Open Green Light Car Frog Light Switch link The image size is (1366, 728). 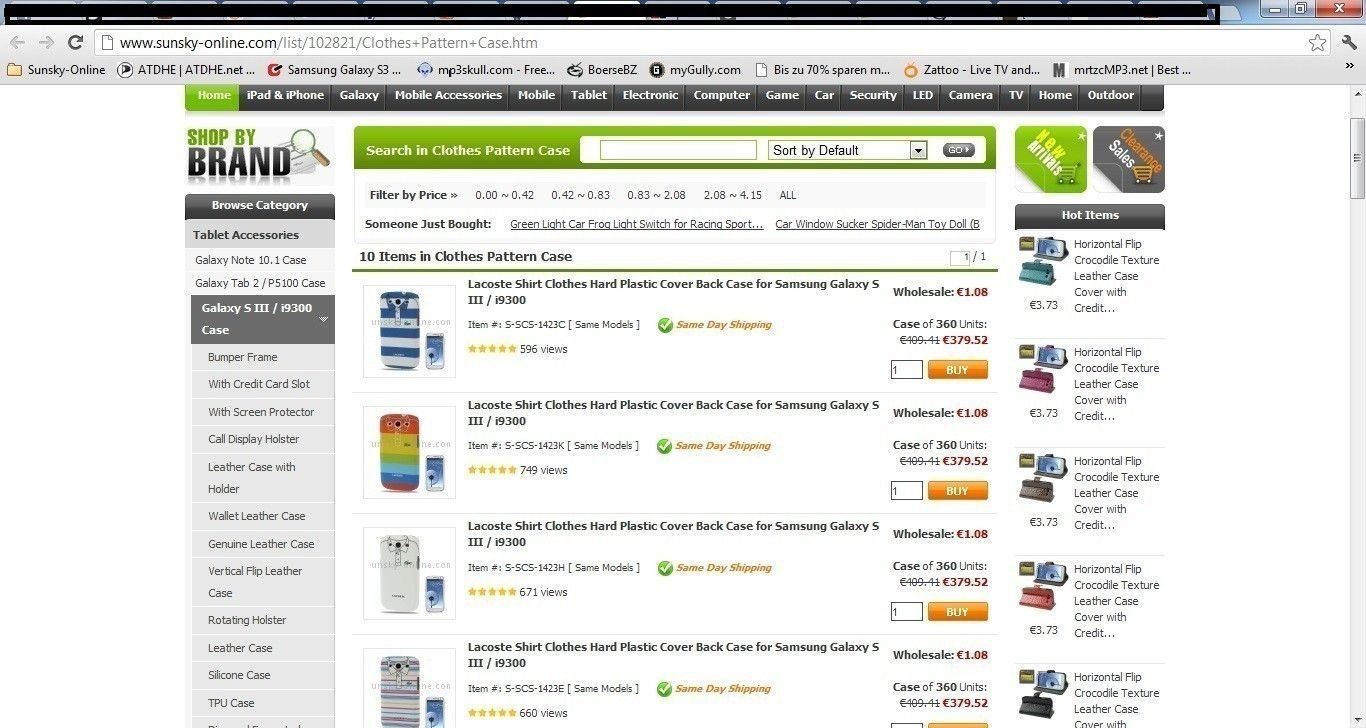[x=637, y=224]
